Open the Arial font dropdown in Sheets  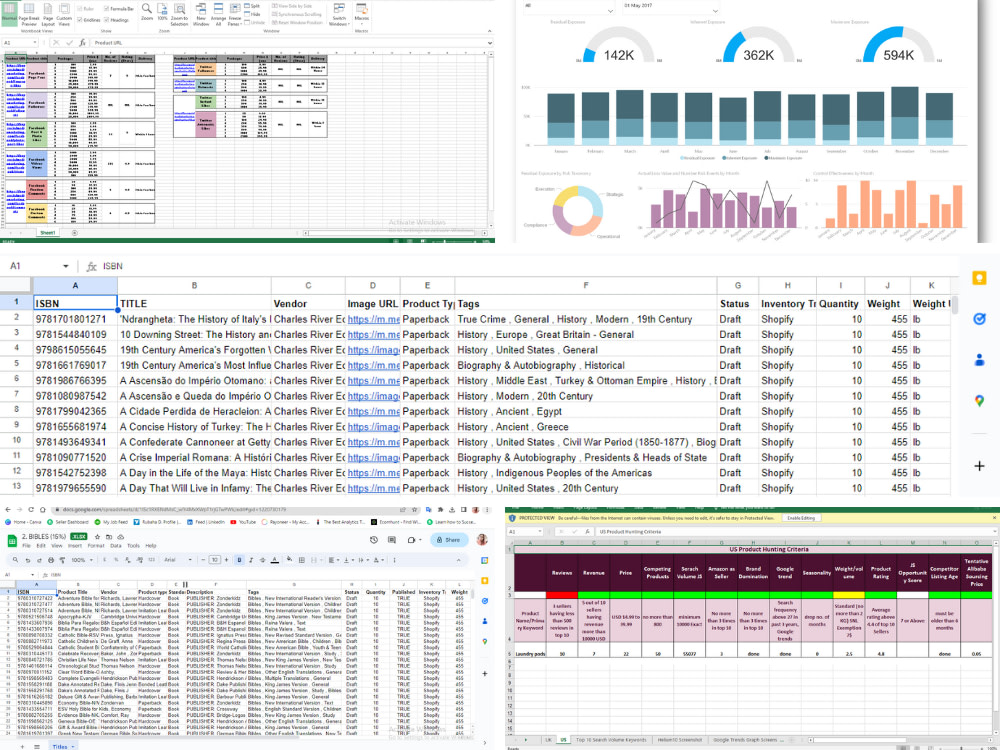point(178,560)
